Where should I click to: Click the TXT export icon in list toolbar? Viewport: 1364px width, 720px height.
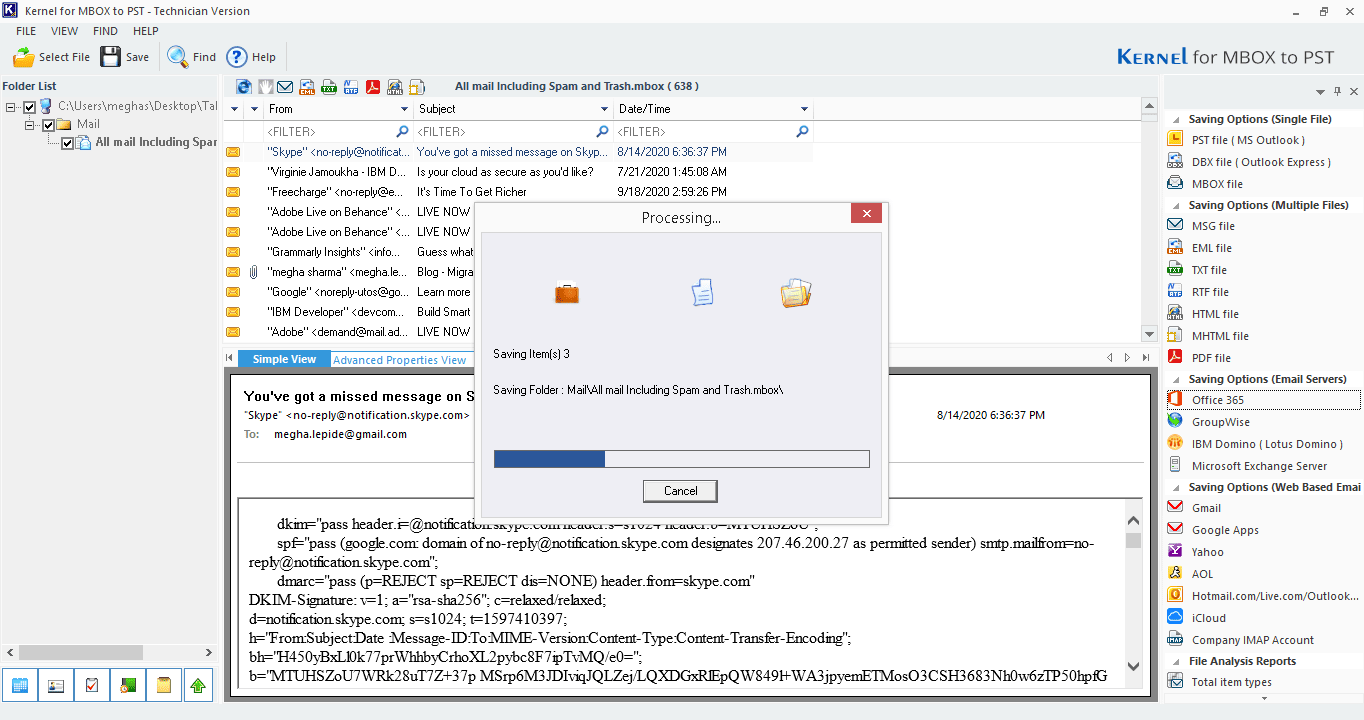click(329, 87)
